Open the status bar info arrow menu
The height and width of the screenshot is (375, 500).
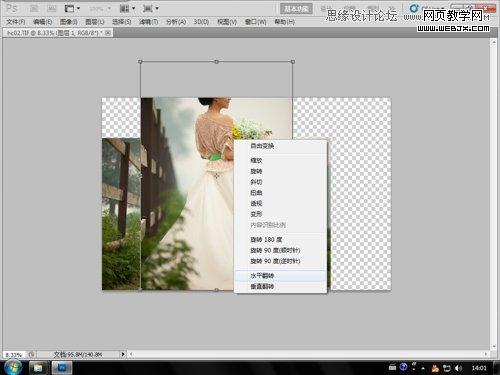pyautogui.click(x=123, y=354)
